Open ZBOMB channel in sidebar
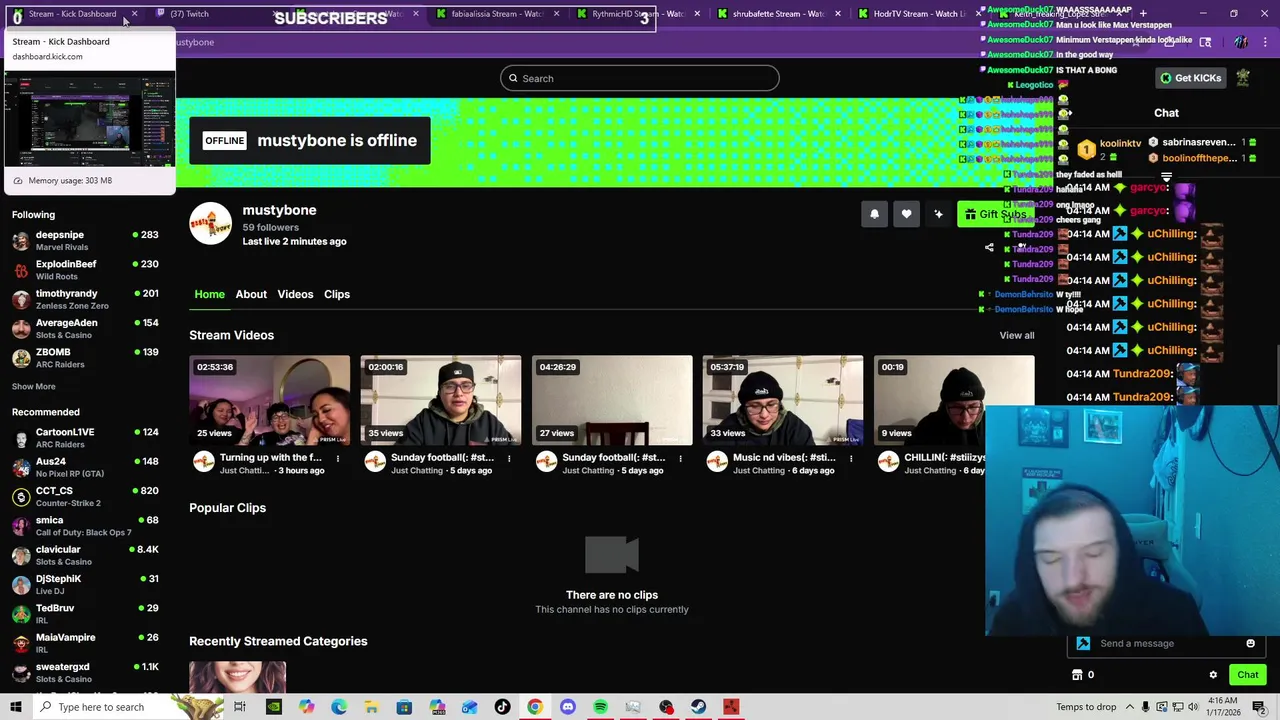Screen dimensions: 1280x720 coord(86,358)
